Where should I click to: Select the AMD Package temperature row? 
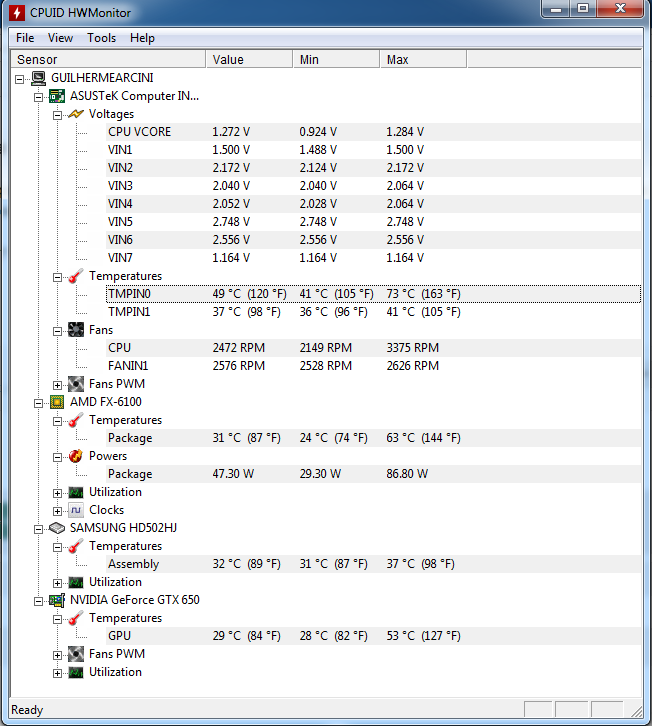373,438
